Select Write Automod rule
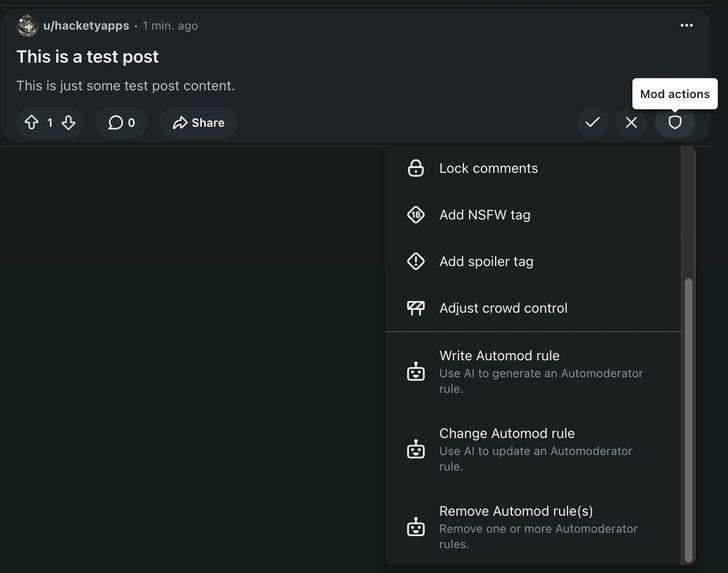Image resolution: width=728 pixels, height=573 pixels. coord(533,371)
